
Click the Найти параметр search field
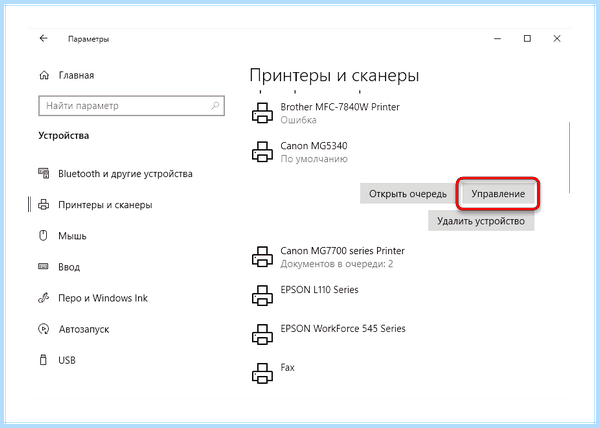(x=131, y=106)
